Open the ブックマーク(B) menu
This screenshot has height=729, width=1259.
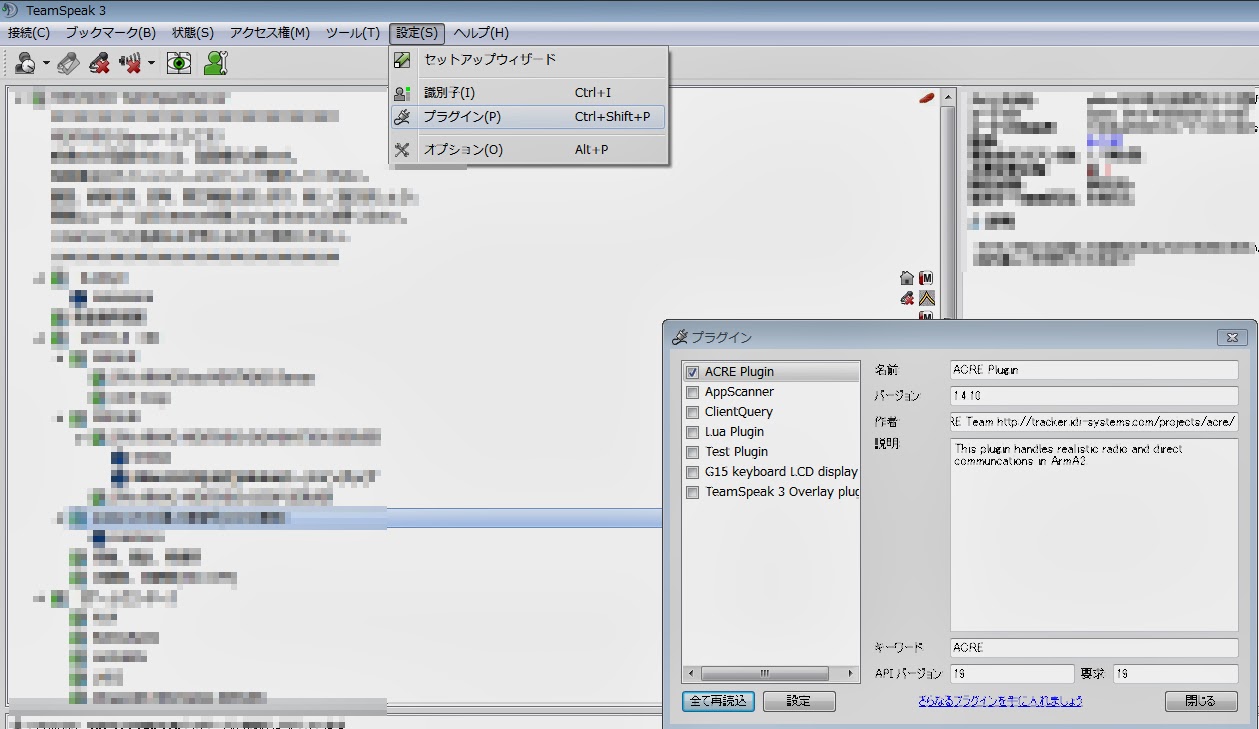pos(111,33)
